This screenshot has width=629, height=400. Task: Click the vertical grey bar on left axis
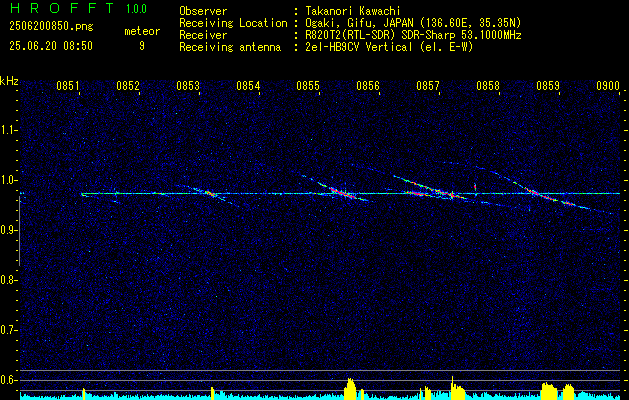pos(20,231)
